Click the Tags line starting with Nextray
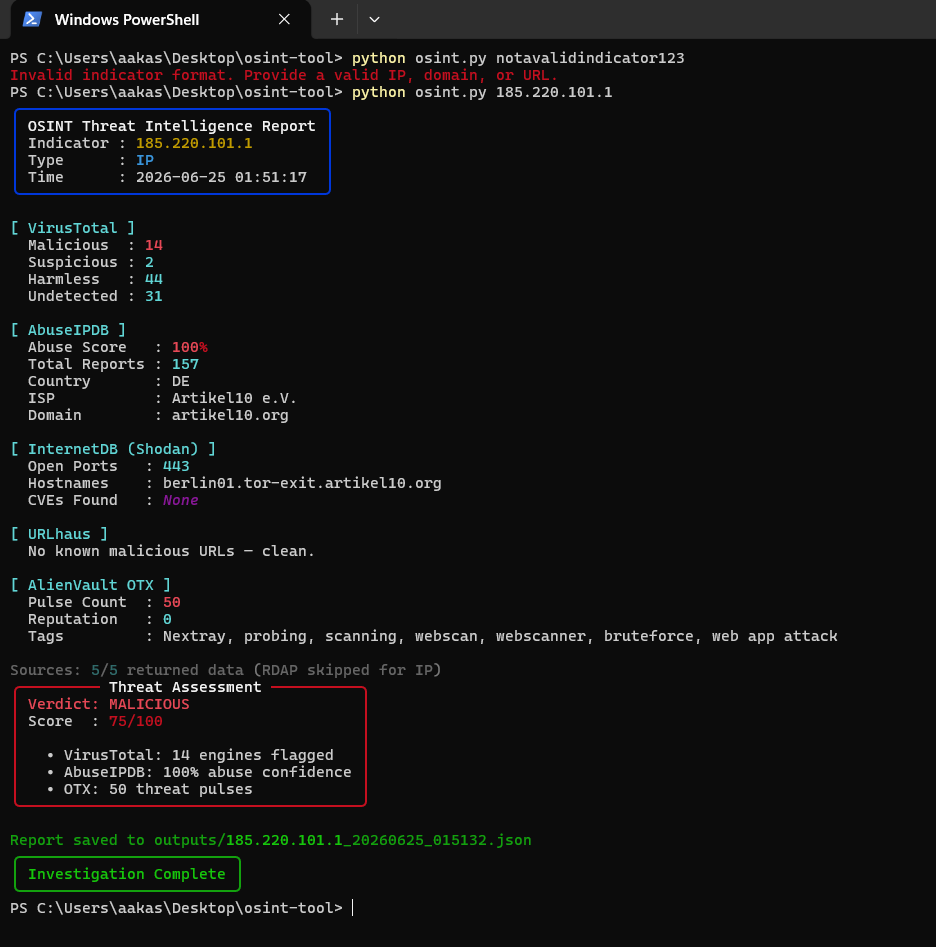 pyautogui.click(x=500, y=636)
